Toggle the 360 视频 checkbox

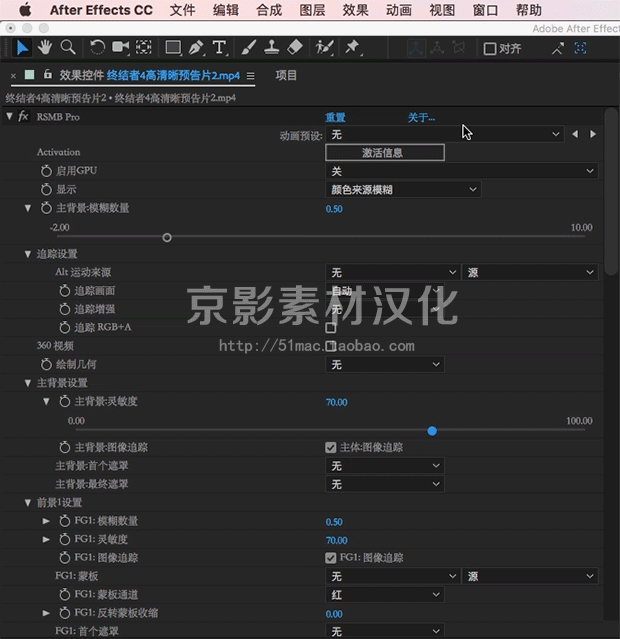331,346
